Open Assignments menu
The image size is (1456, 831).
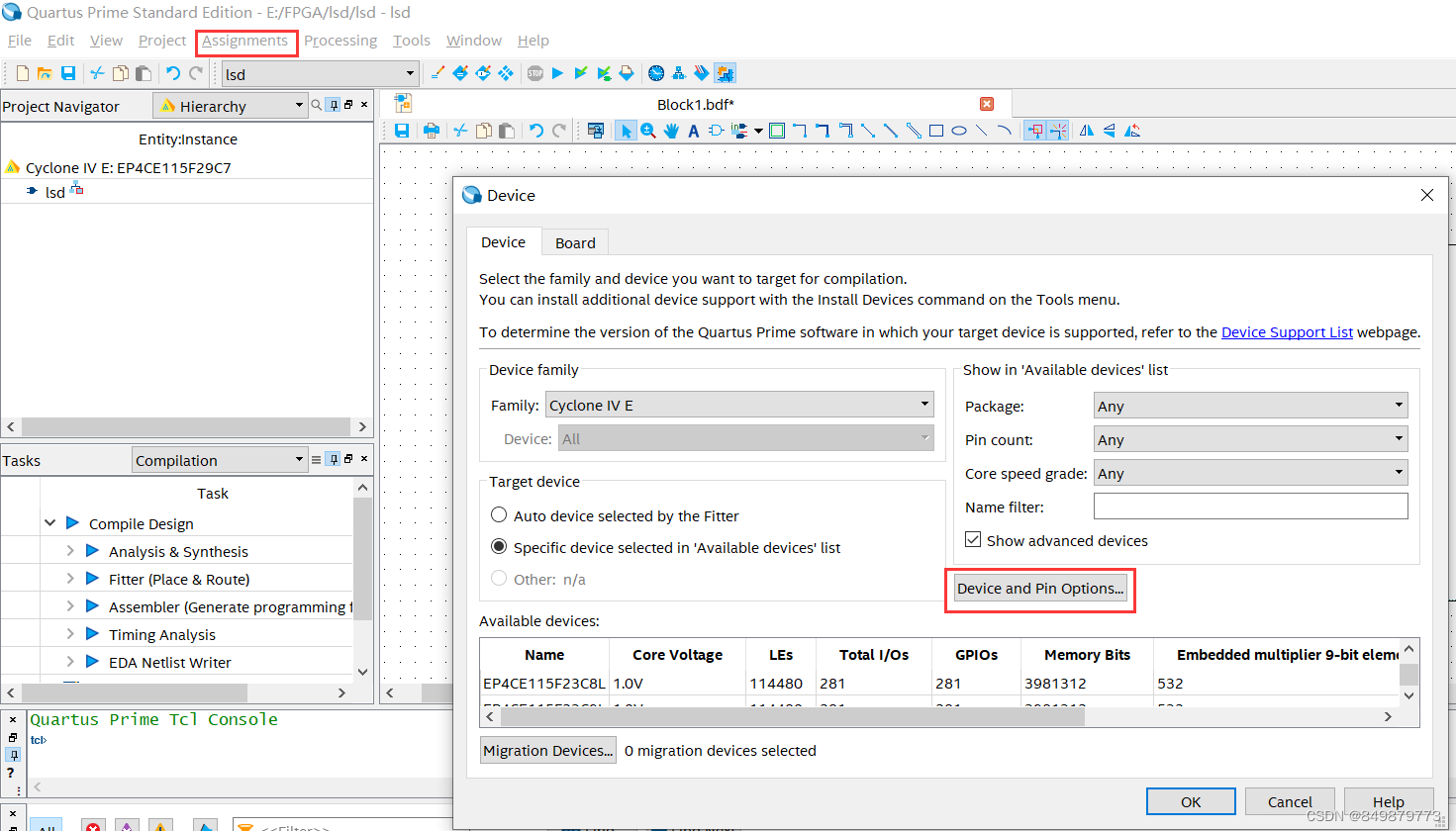tap(245, 41)
